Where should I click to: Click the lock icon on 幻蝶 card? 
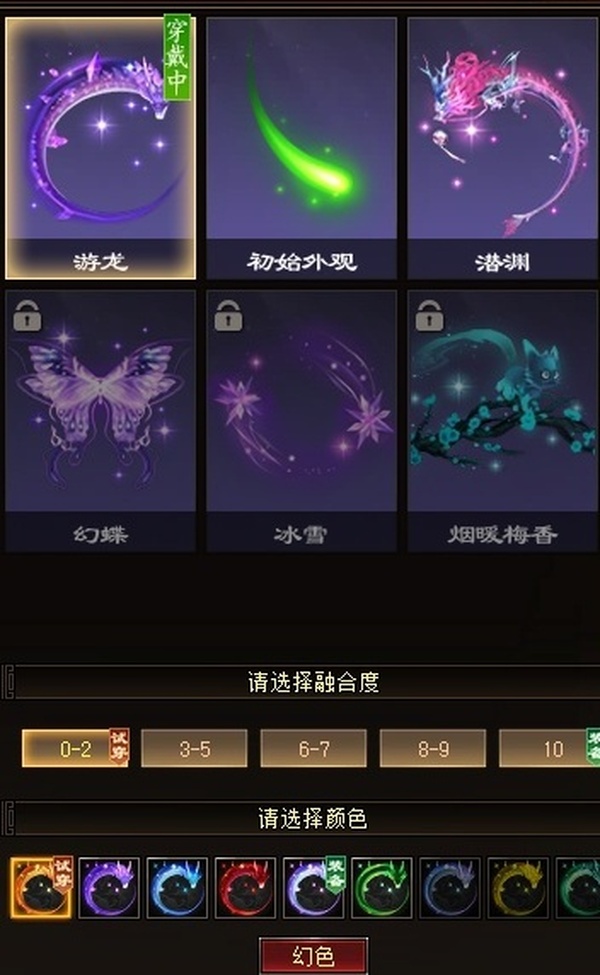[x=27, y=315]
